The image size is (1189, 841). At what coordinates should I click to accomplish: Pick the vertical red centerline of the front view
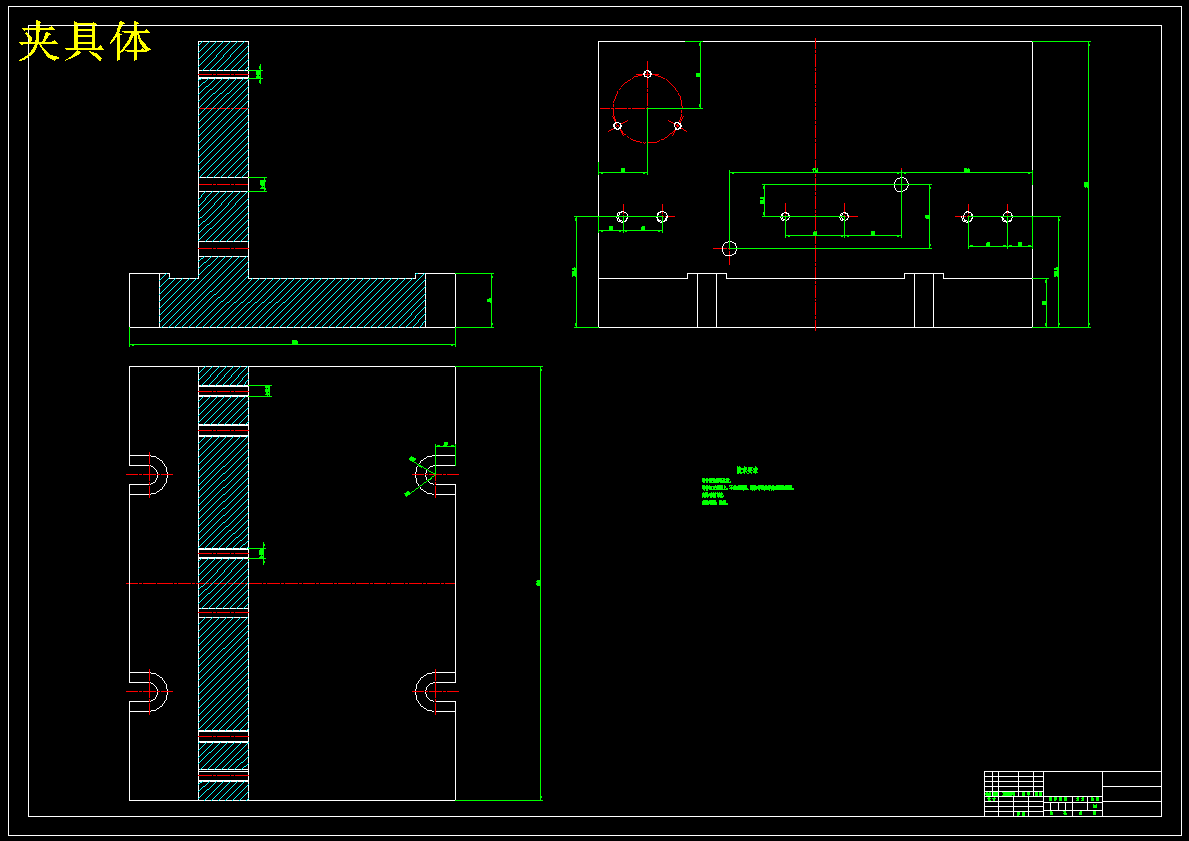pyautogui.click(x=815, y=184)
